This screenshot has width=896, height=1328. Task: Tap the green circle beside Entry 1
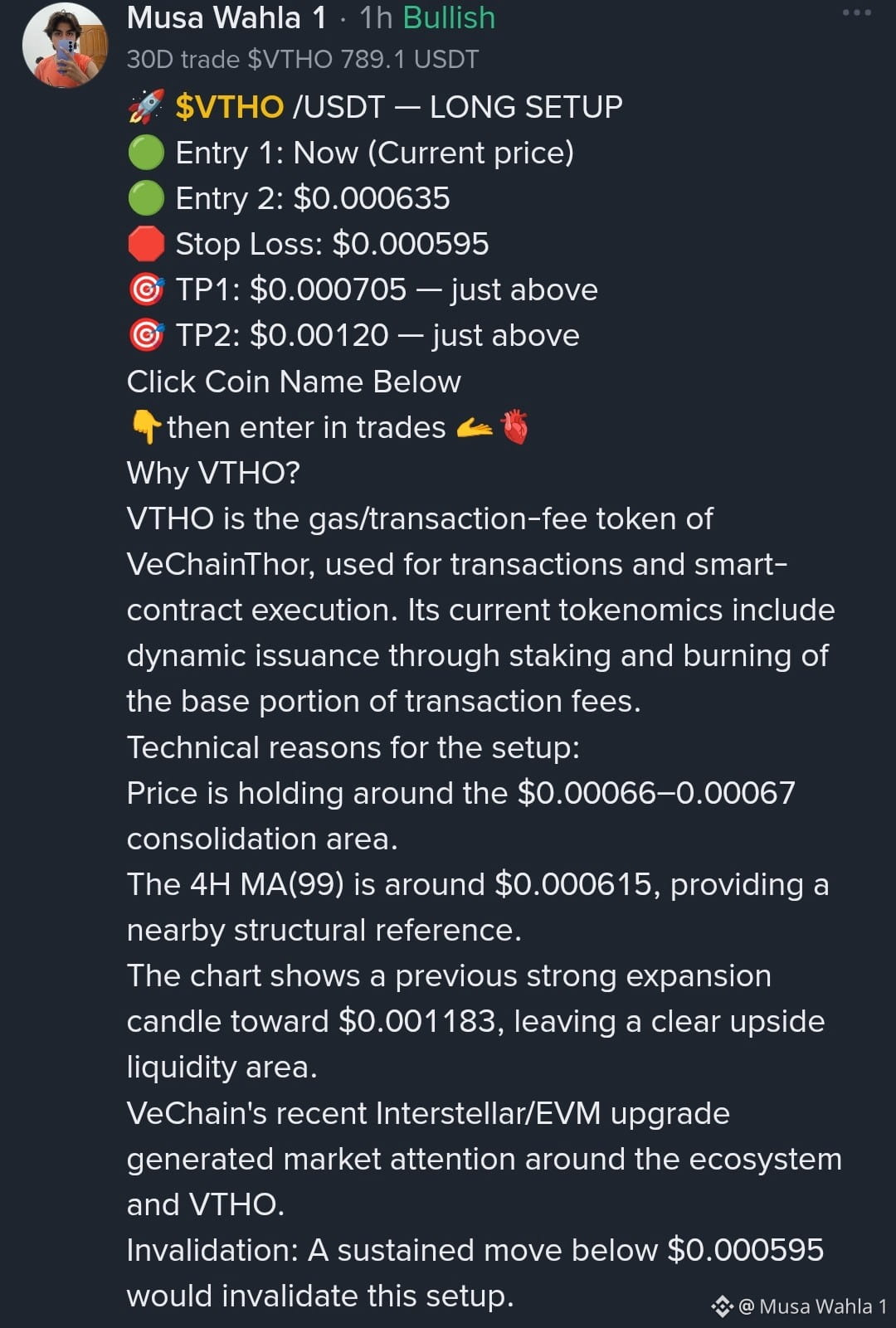click(146, 153)
